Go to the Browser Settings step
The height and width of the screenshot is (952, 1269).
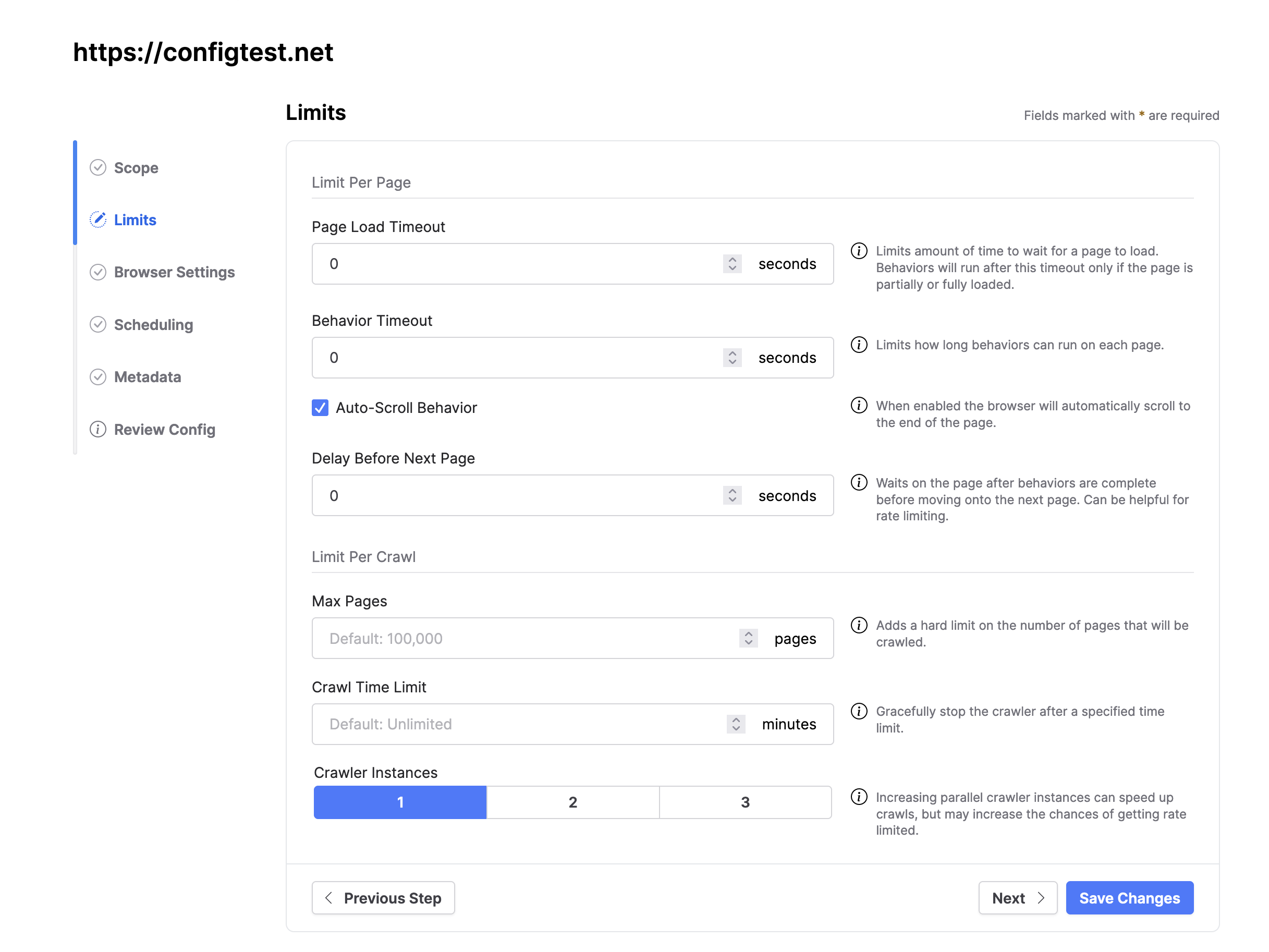[x=174, y=272]
